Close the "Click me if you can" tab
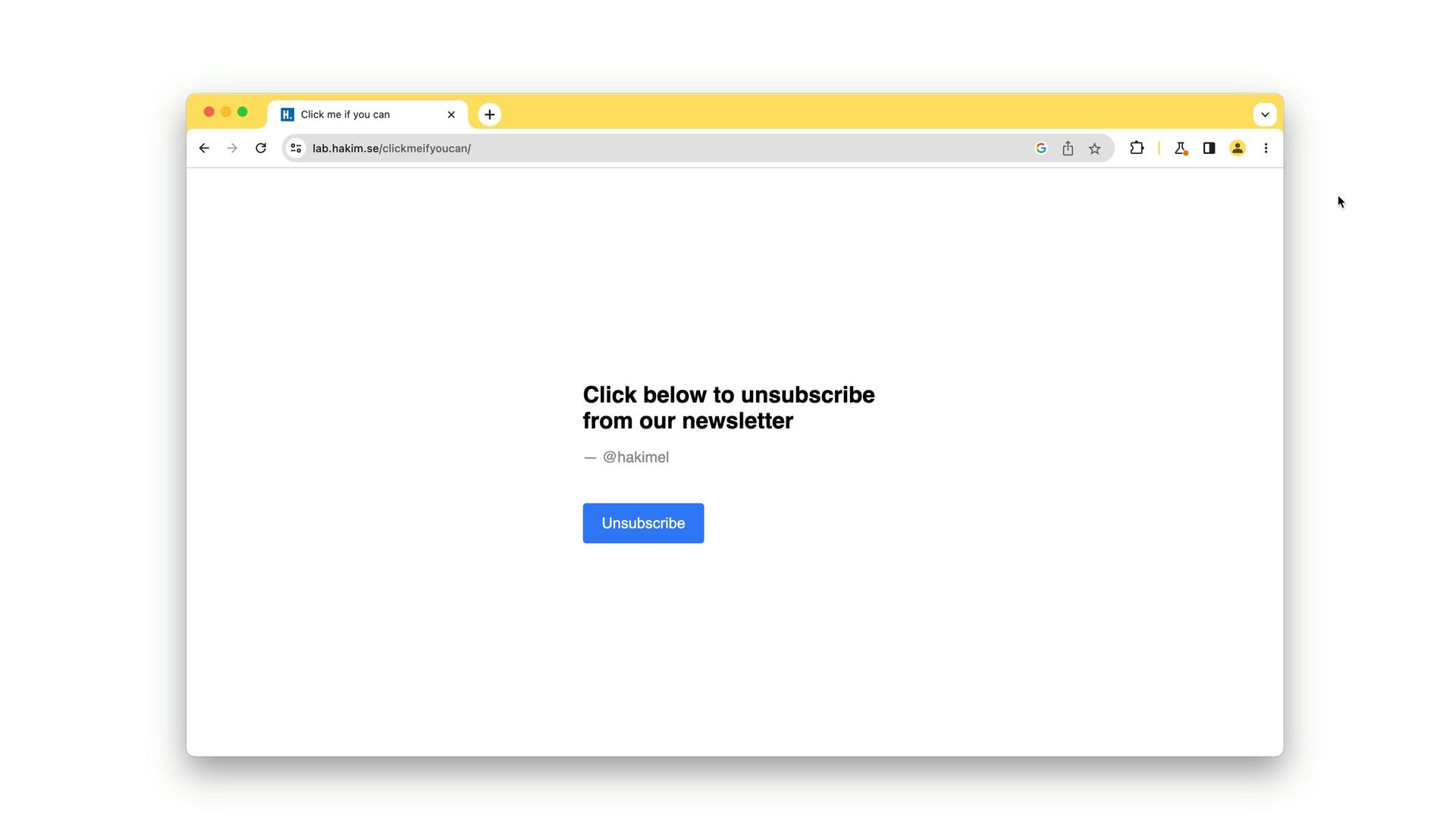 coord(451,115)
